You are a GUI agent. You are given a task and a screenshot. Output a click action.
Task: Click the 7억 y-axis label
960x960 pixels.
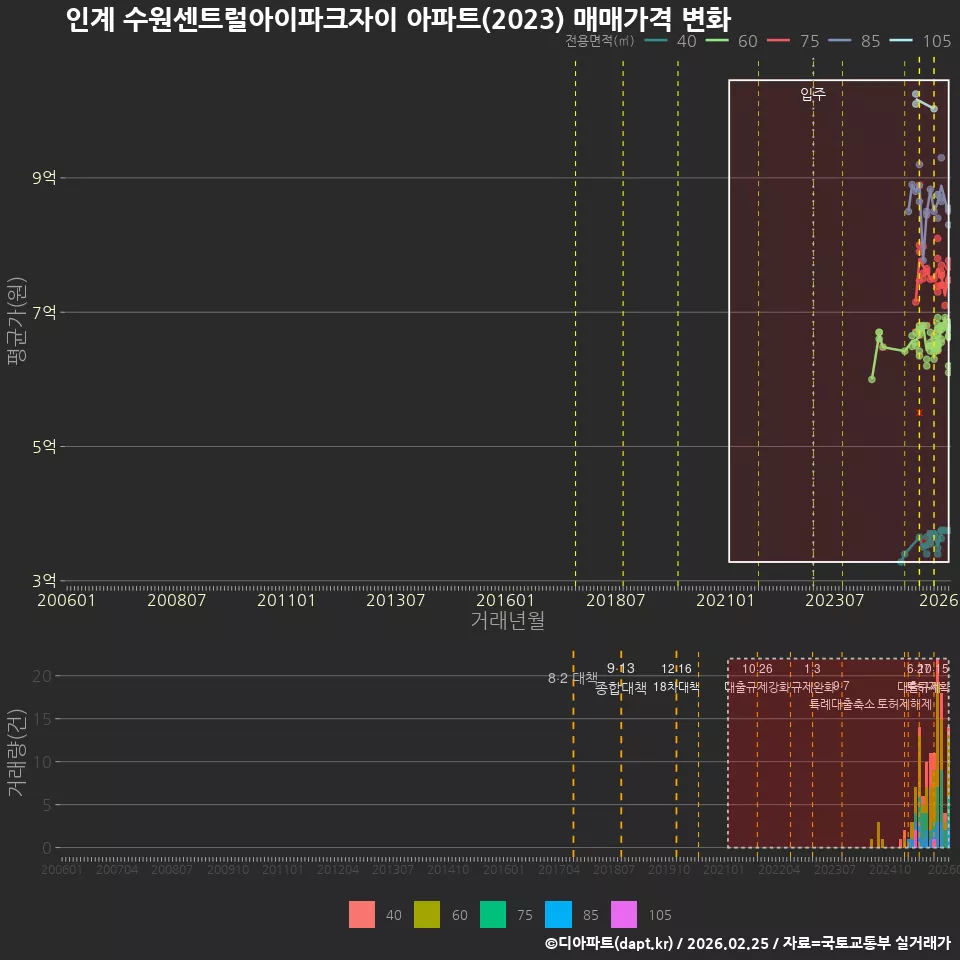tap(44, 312)
